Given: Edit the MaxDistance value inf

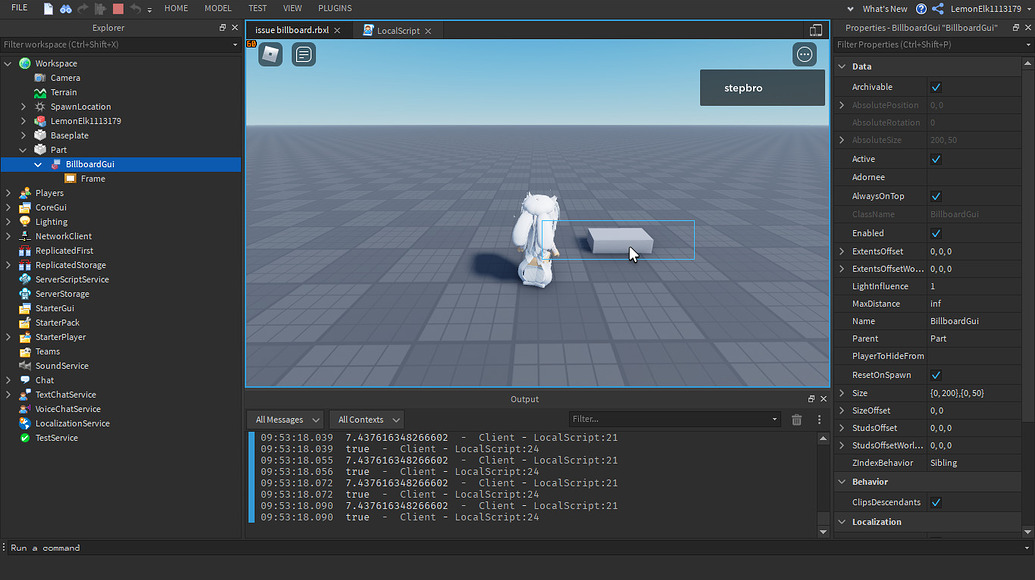Looking at the screenshot, I should click(x=974, y=304).
